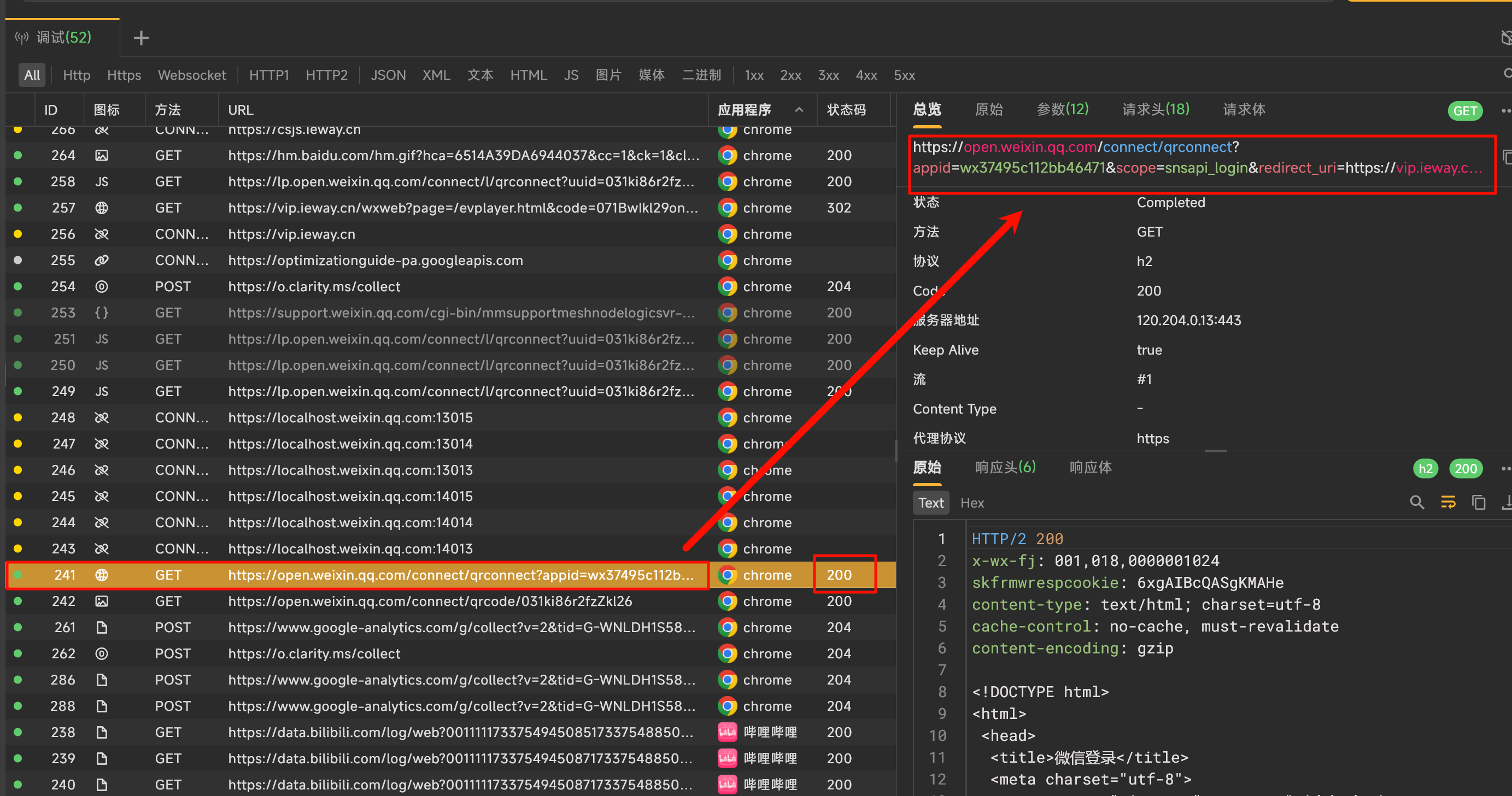Click the document icon in row 288
Screen dimensions: 1512x796
coord(102,706)
